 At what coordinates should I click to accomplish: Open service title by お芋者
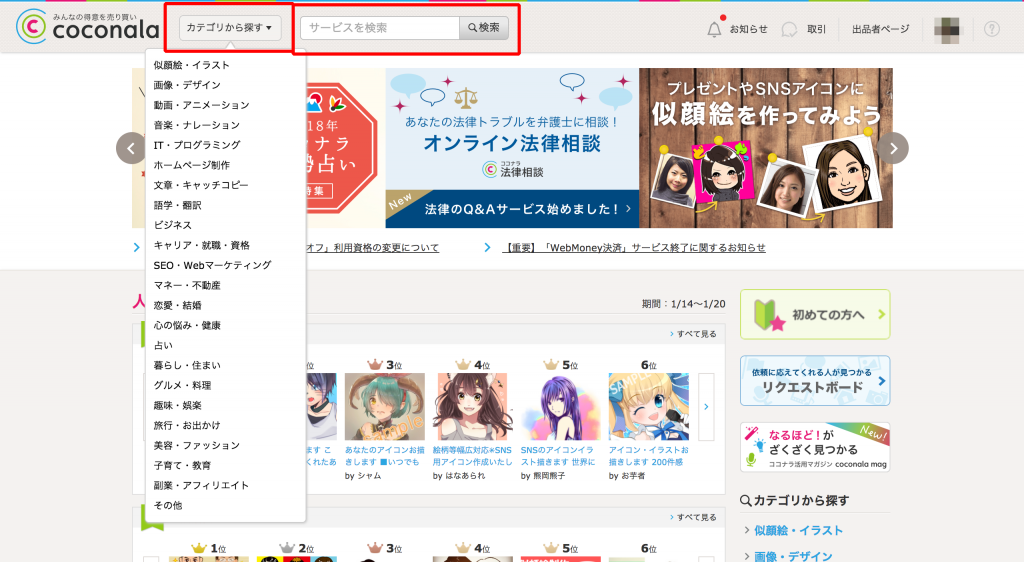[648, 456]
